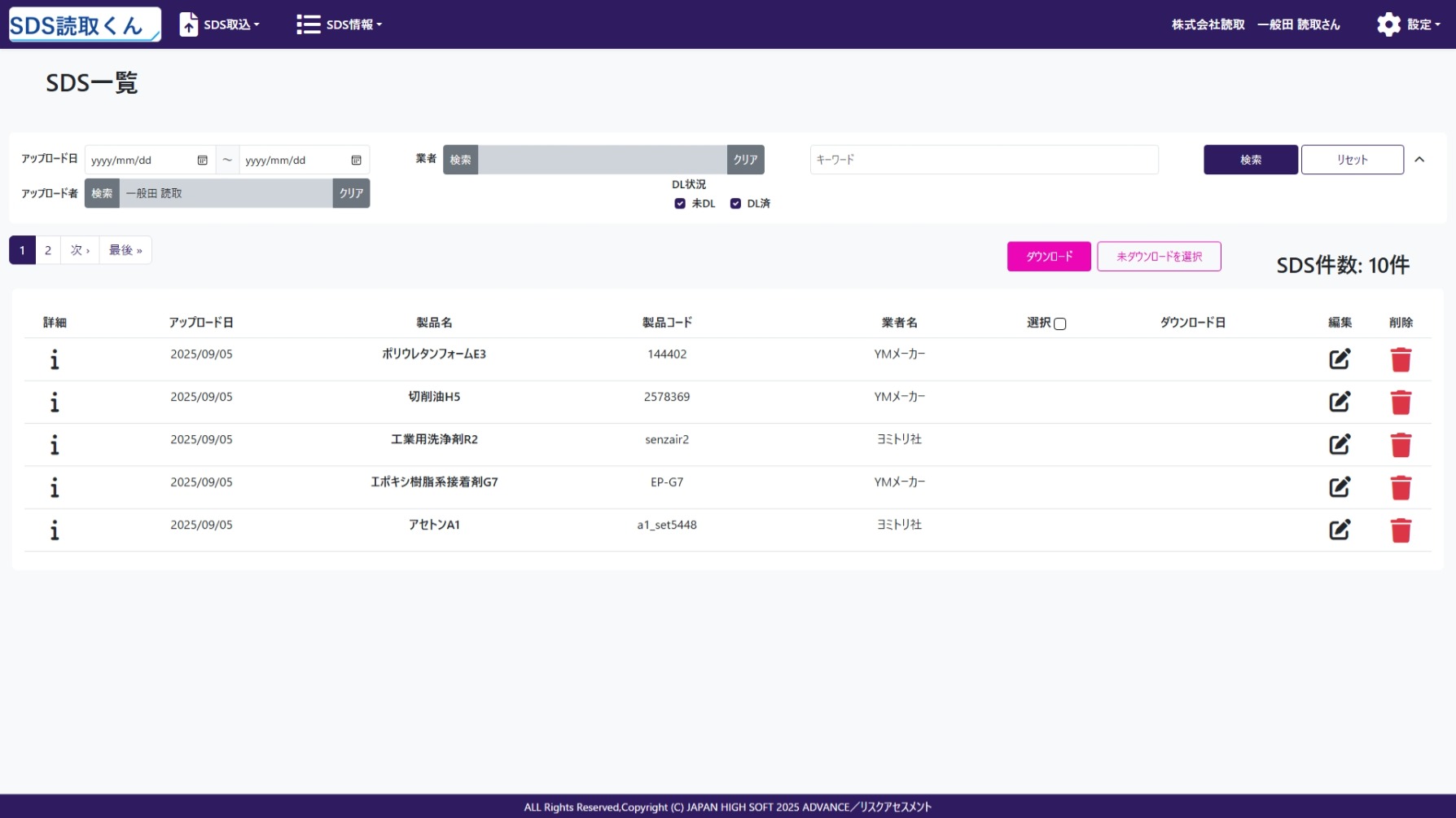
Task: Delete the アセトンA1 entry
Action: click(x=1401, y=530)
